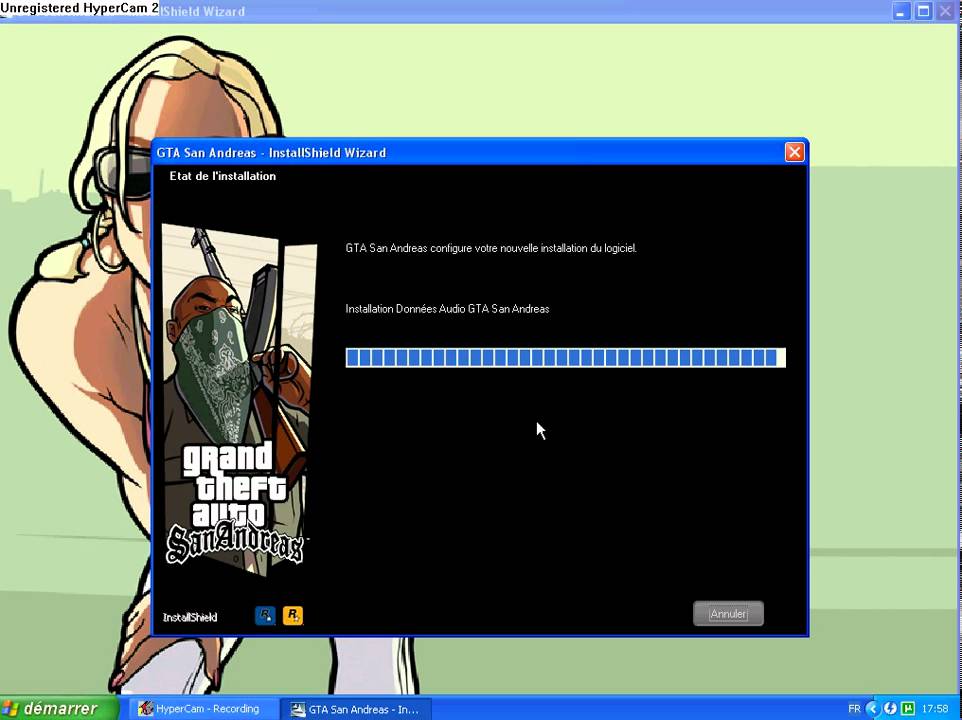Maximize the background InstallShield Wizard window

[923, 11]
